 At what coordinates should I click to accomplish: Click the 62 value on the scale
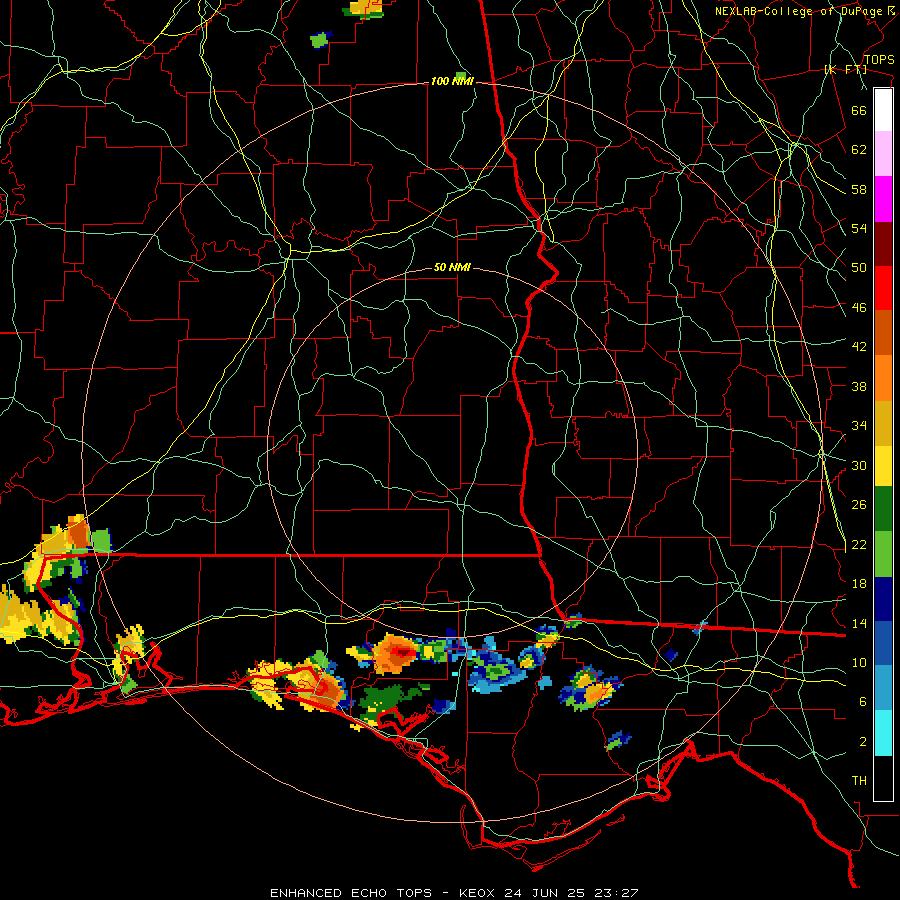coord(859,150)
